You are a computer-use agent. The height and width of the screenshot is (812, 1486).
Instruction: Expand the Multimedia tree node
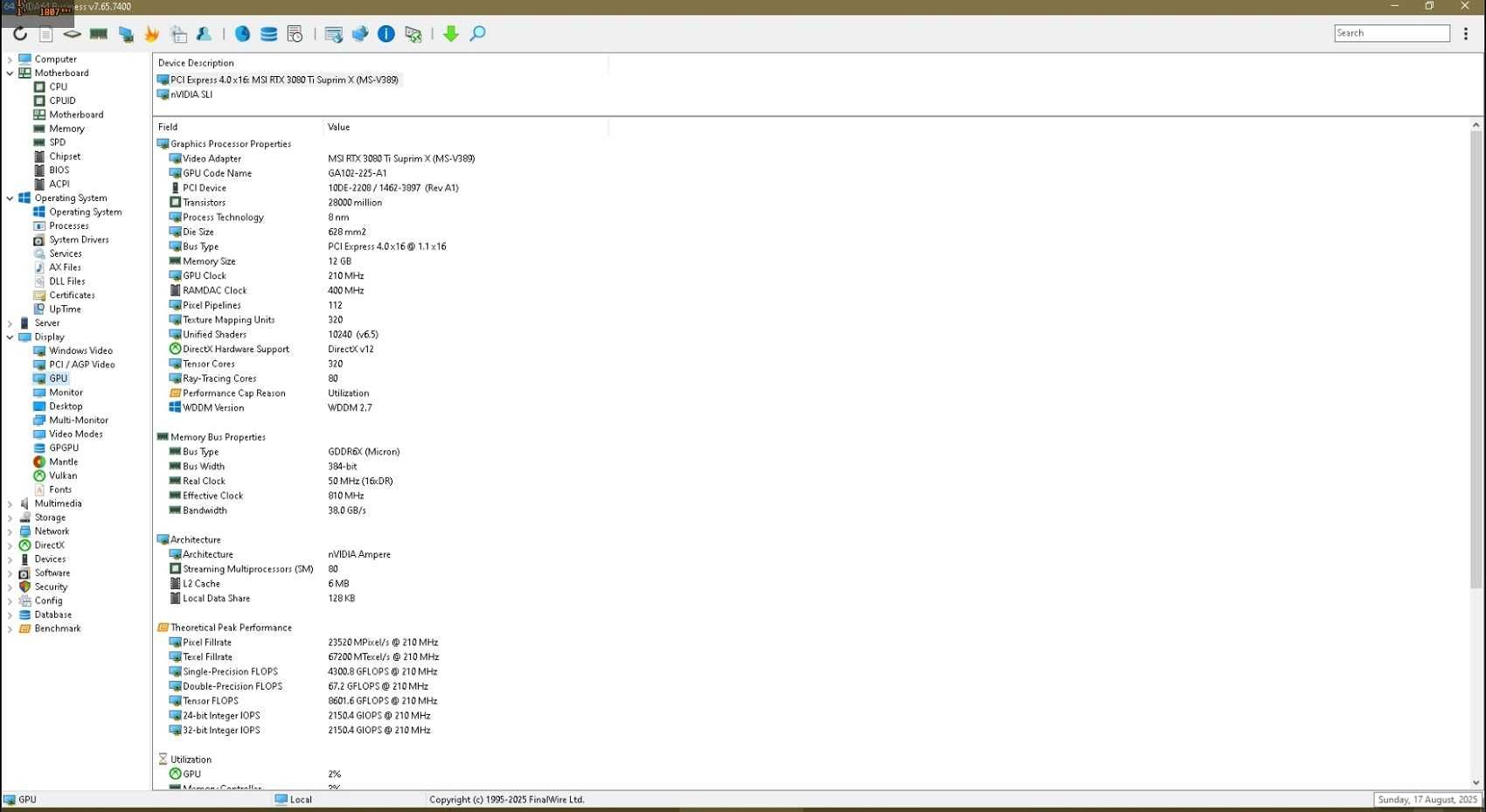coord(10,503)
